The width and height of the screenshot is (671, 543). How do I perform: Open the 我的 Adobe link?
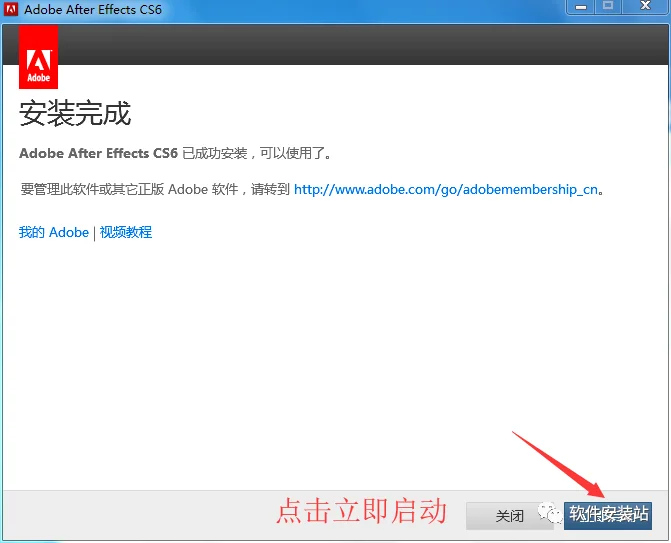[x=53, y=232]
